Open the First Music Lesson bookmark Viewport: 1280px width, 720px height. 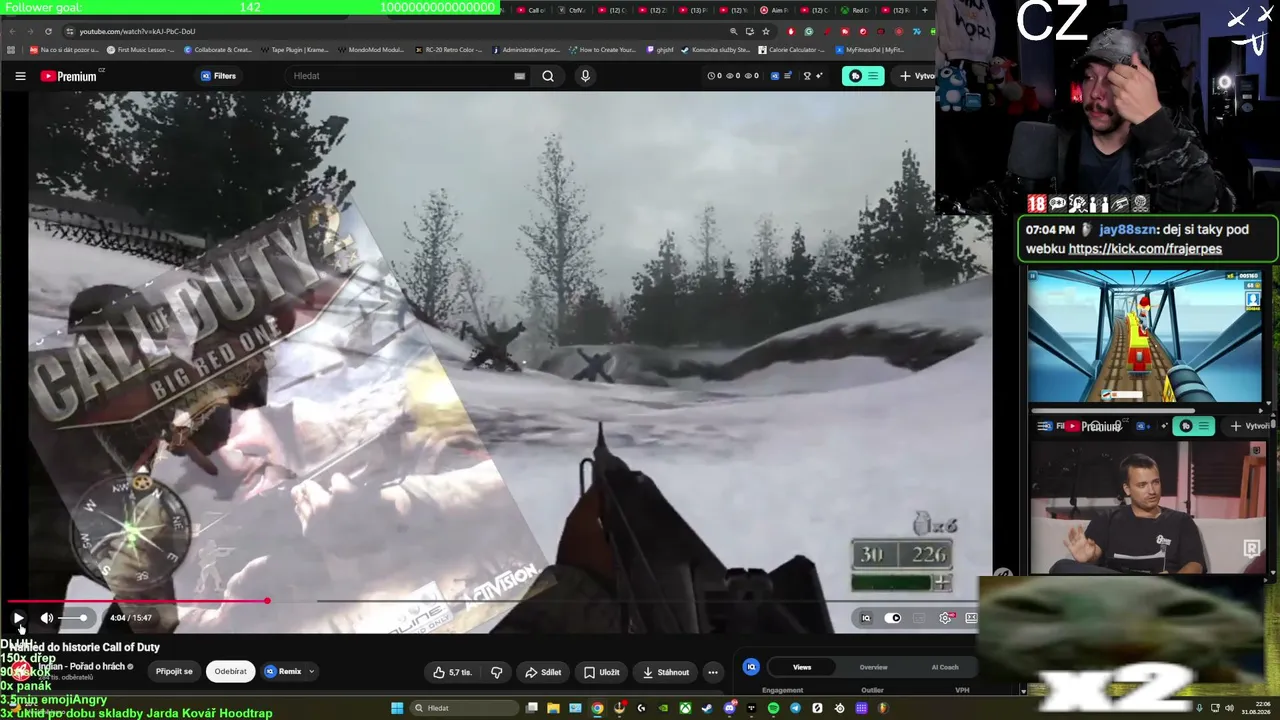point(141,50)
